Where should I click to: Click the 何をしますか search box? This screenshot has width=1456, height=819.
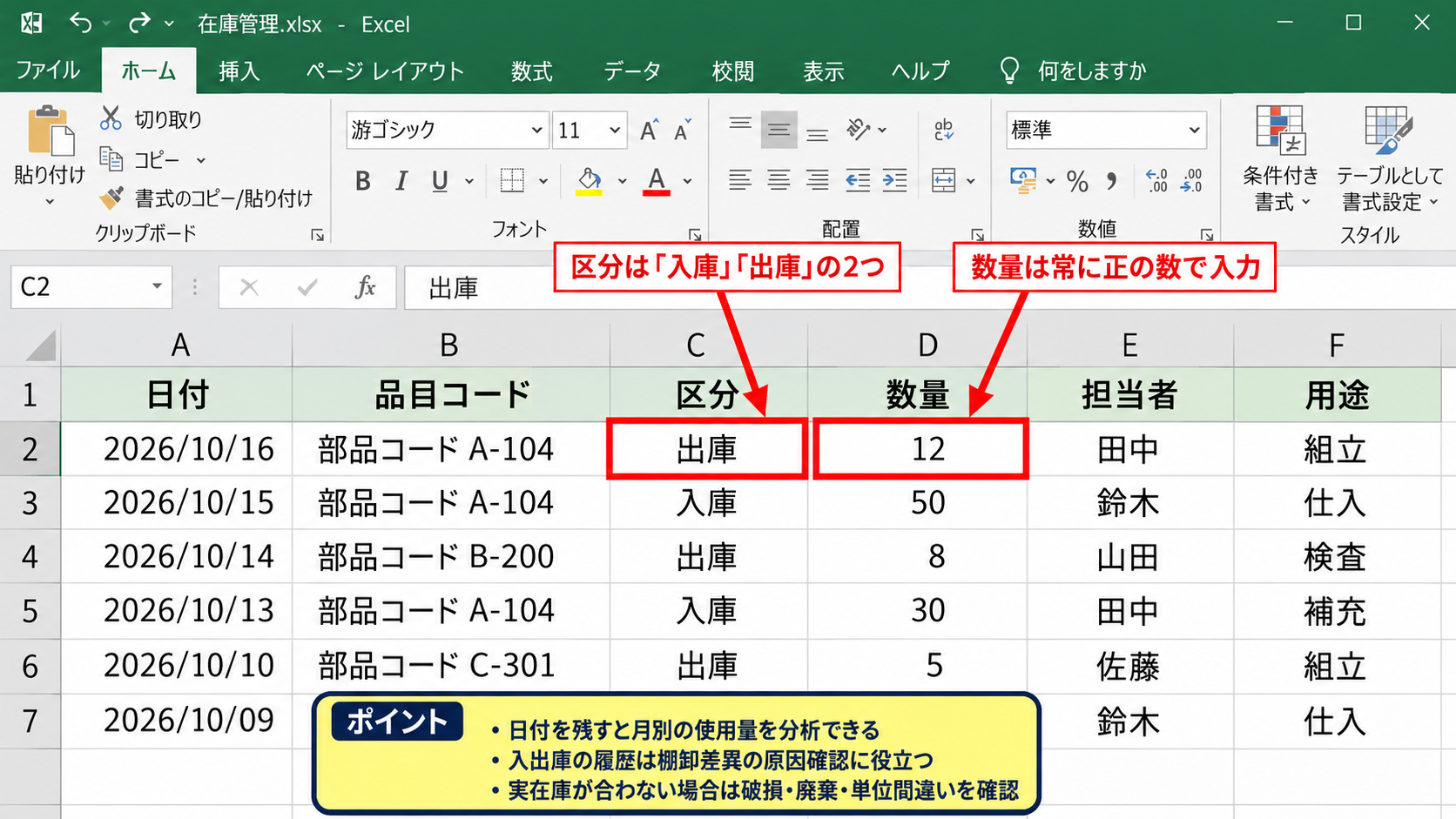pos(1092,70)
